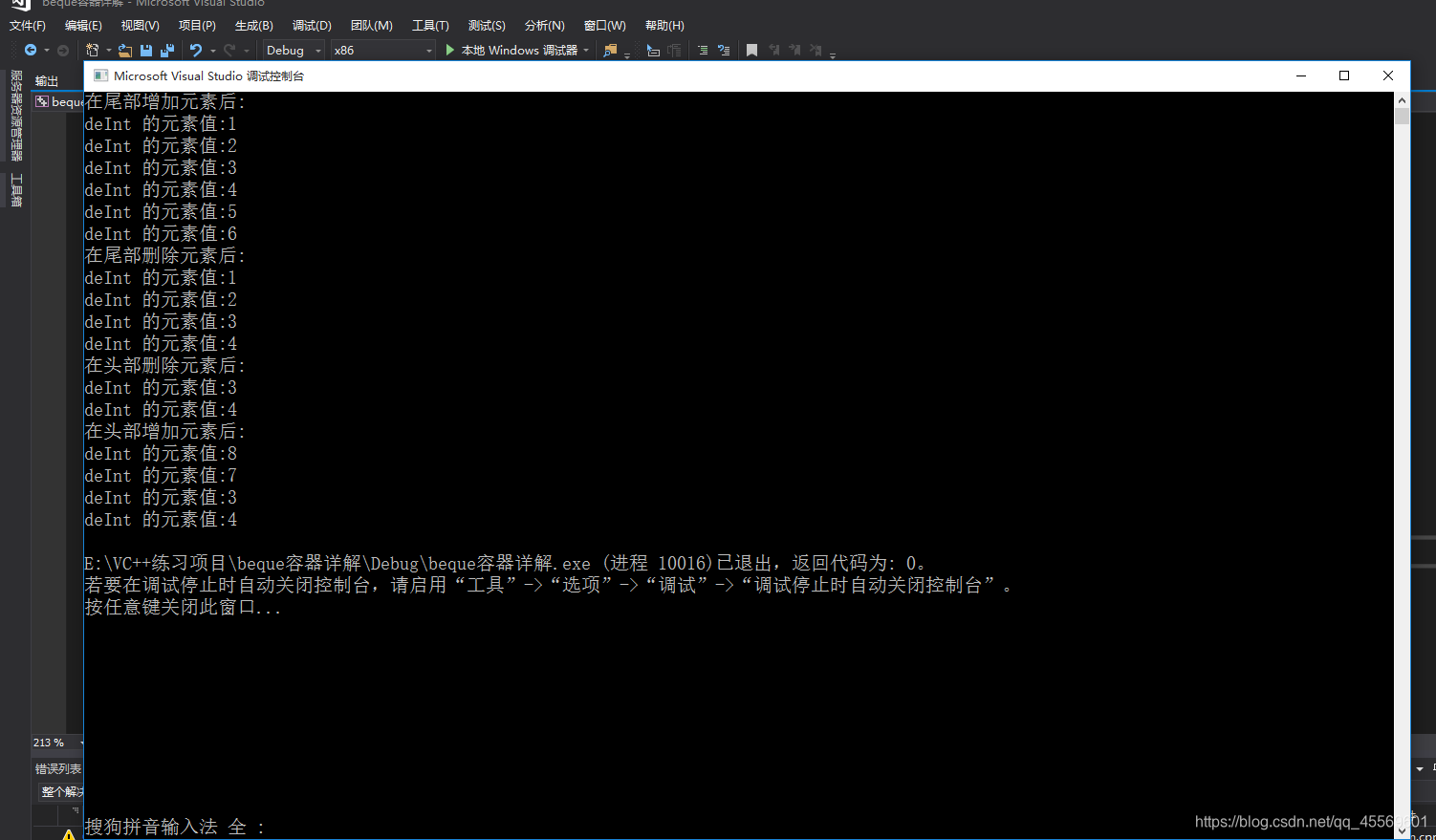
Task: Click the text '按任意键关闭此窗口...'
Action: (x=183, y=607)
